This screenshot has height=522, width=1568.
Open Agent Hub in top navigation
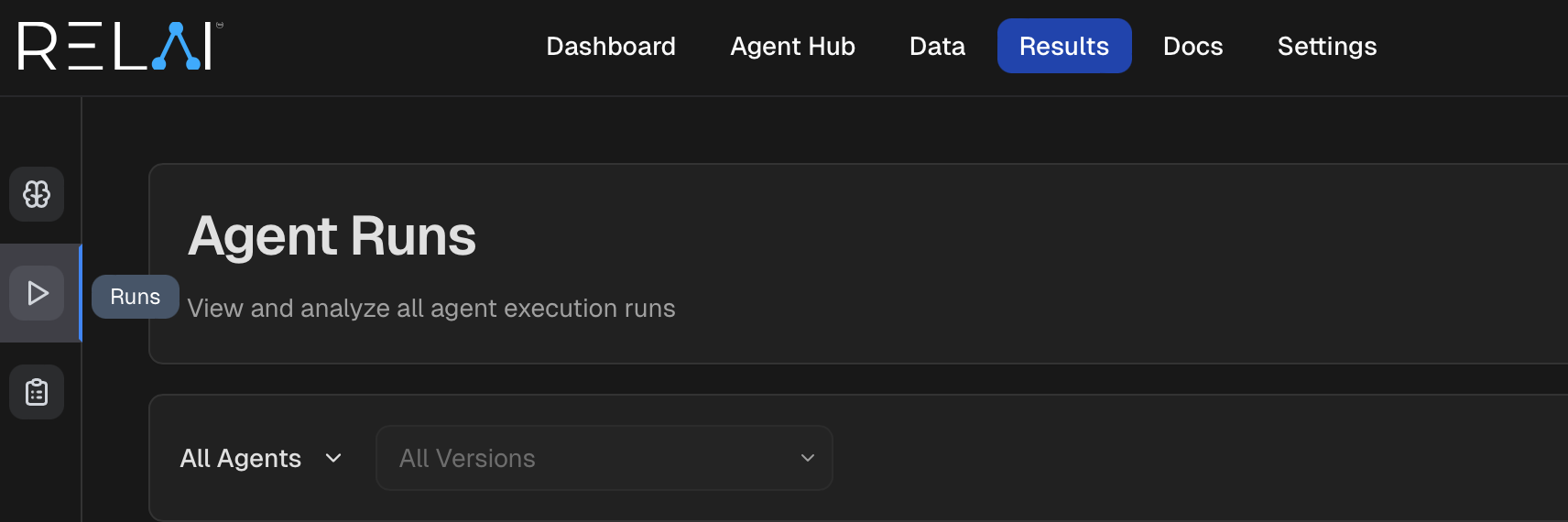792,46
